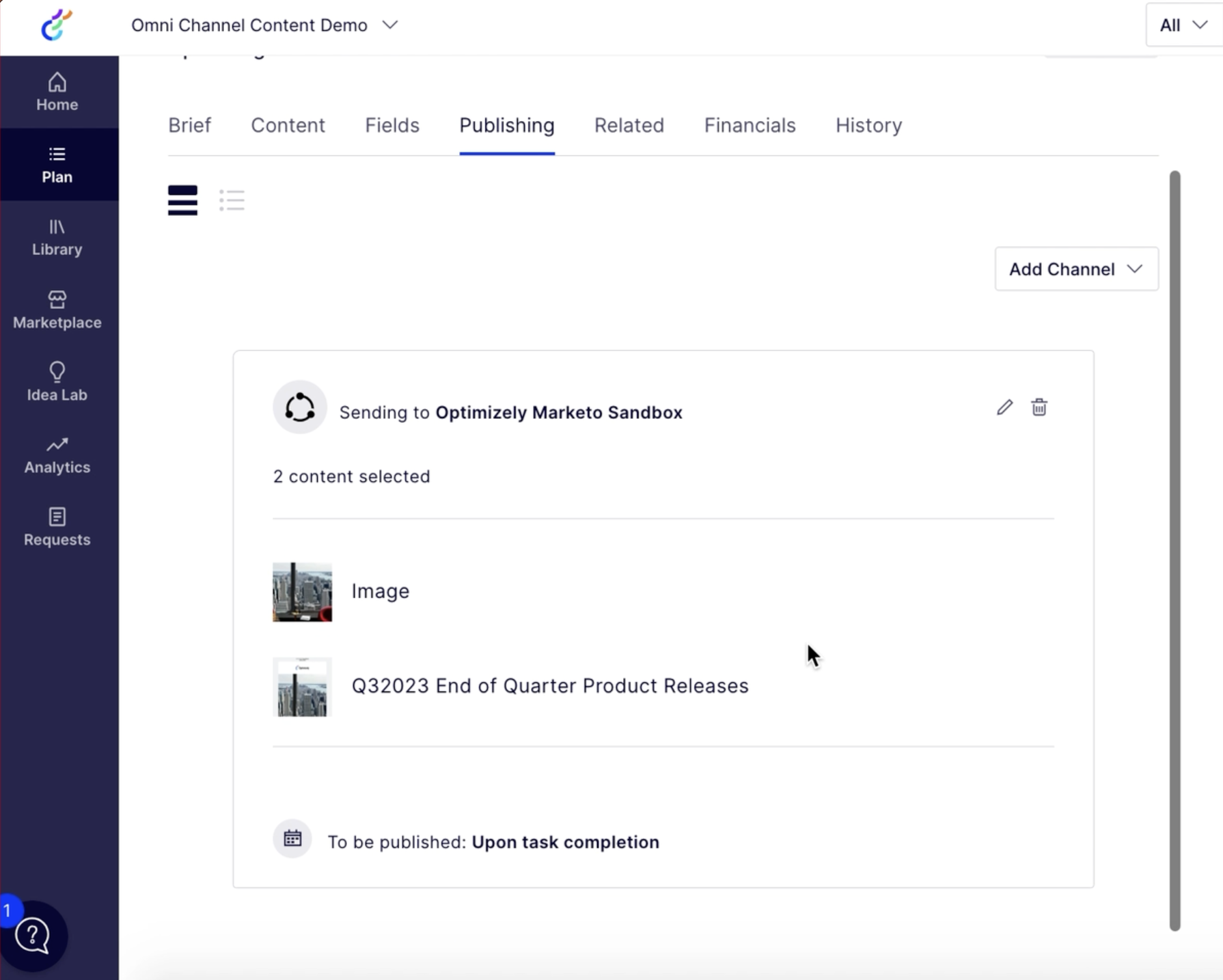1223x980 pixels.
Task: Delete the Marketo Sandbox channel with trash icon
Action: click(x=1039, y=407)
